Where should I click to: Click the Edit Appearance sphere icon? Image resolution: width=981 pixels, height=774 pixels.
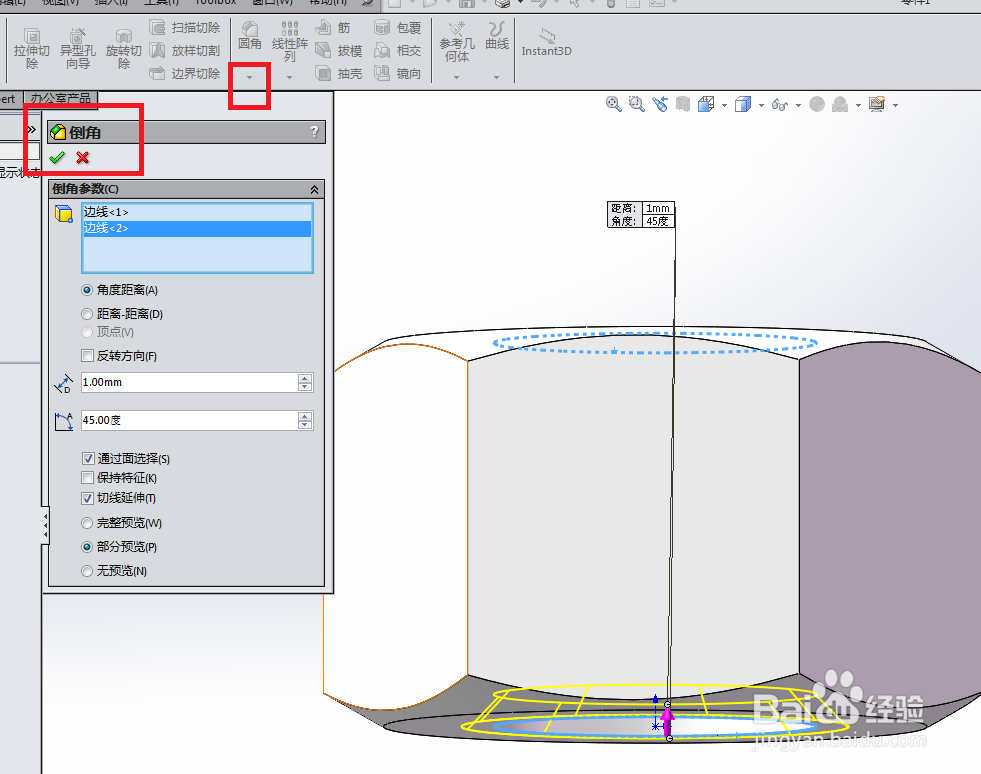tap(816, 104)
